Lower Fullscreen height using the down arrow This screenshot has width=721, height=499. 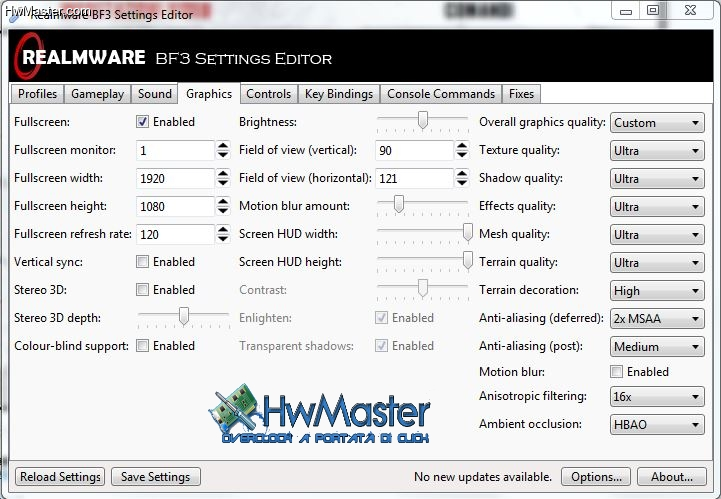click(223, 211)
